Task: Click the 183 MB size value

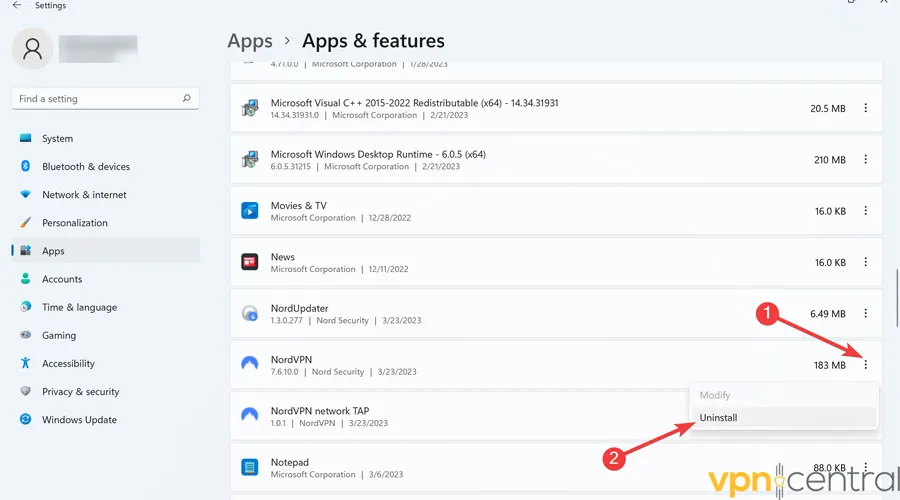Action: point(829,365)
